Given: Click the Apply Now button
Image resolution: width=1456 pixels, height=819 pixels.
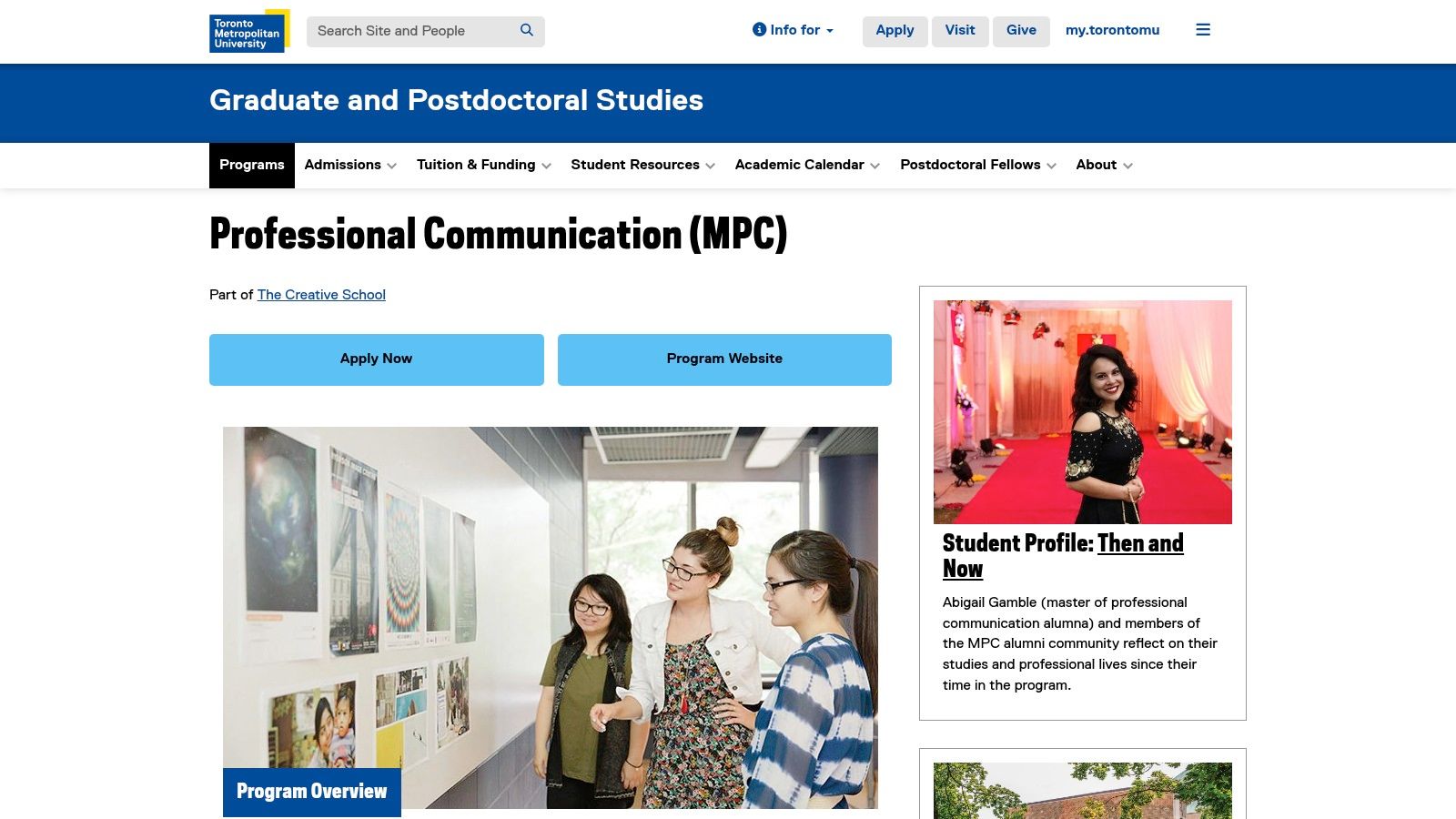Looking at the screenshot, I should pyautogui.click(x=377, y=359).
